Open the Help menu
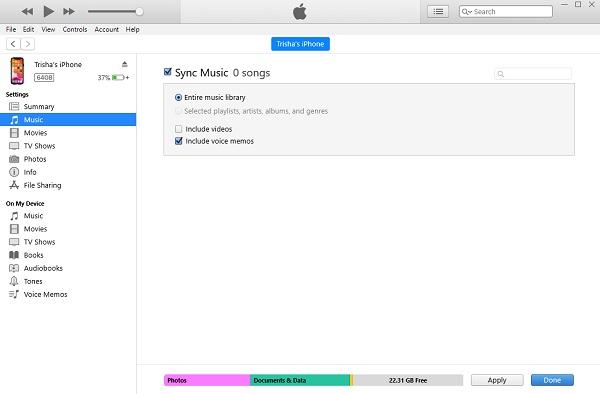600x394 pixels. click(132, 29)
